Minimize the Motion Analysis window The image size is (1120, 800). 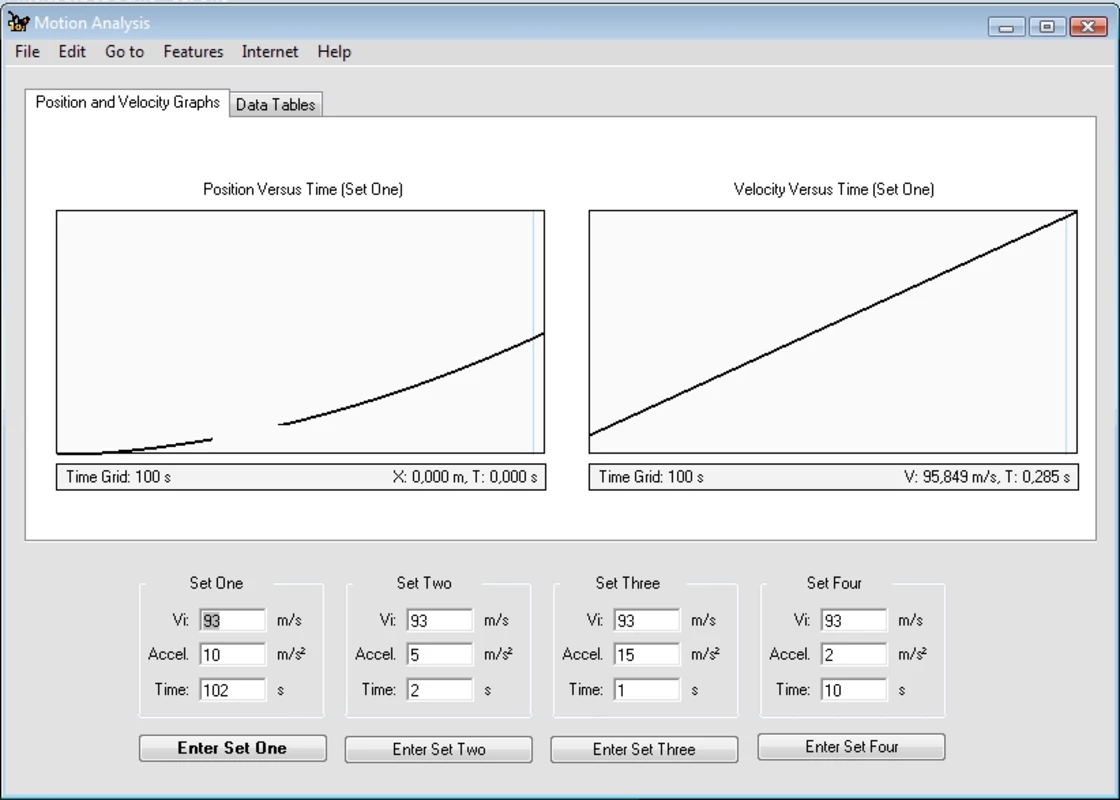click(x=1006, y=27)
